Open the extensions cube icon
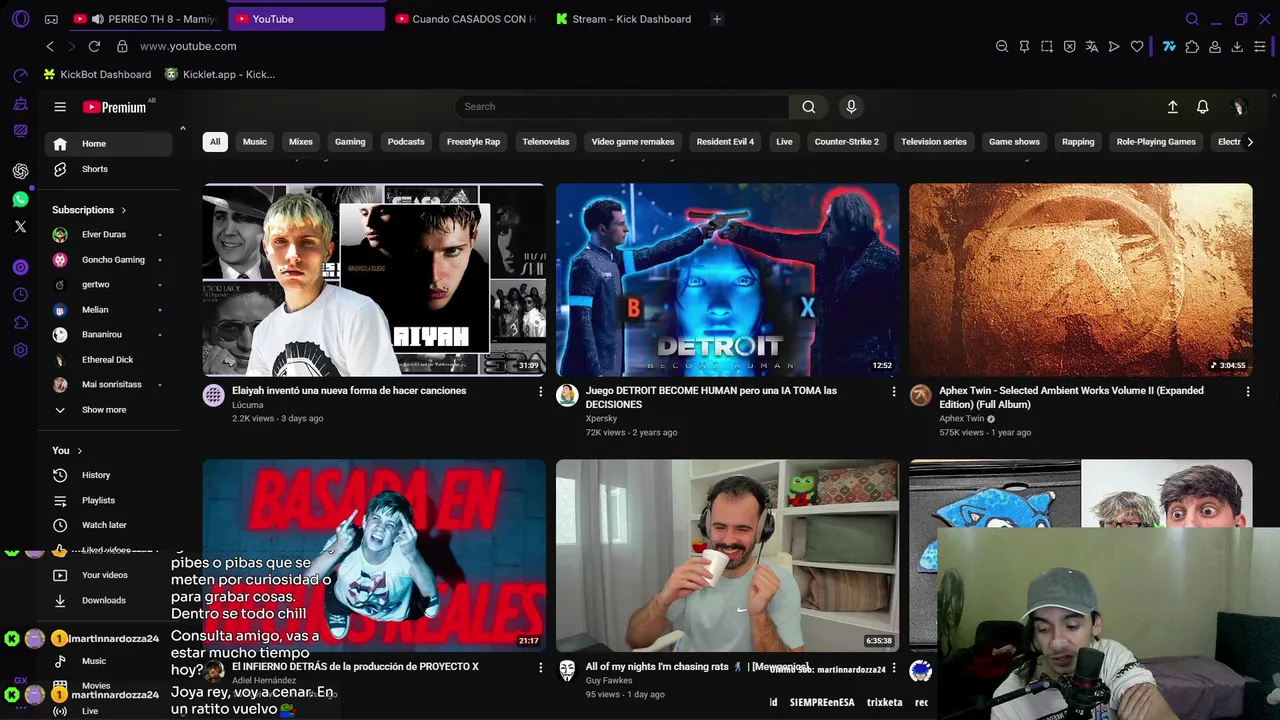The image size is (1280, 720). (x=1192, y=46)
